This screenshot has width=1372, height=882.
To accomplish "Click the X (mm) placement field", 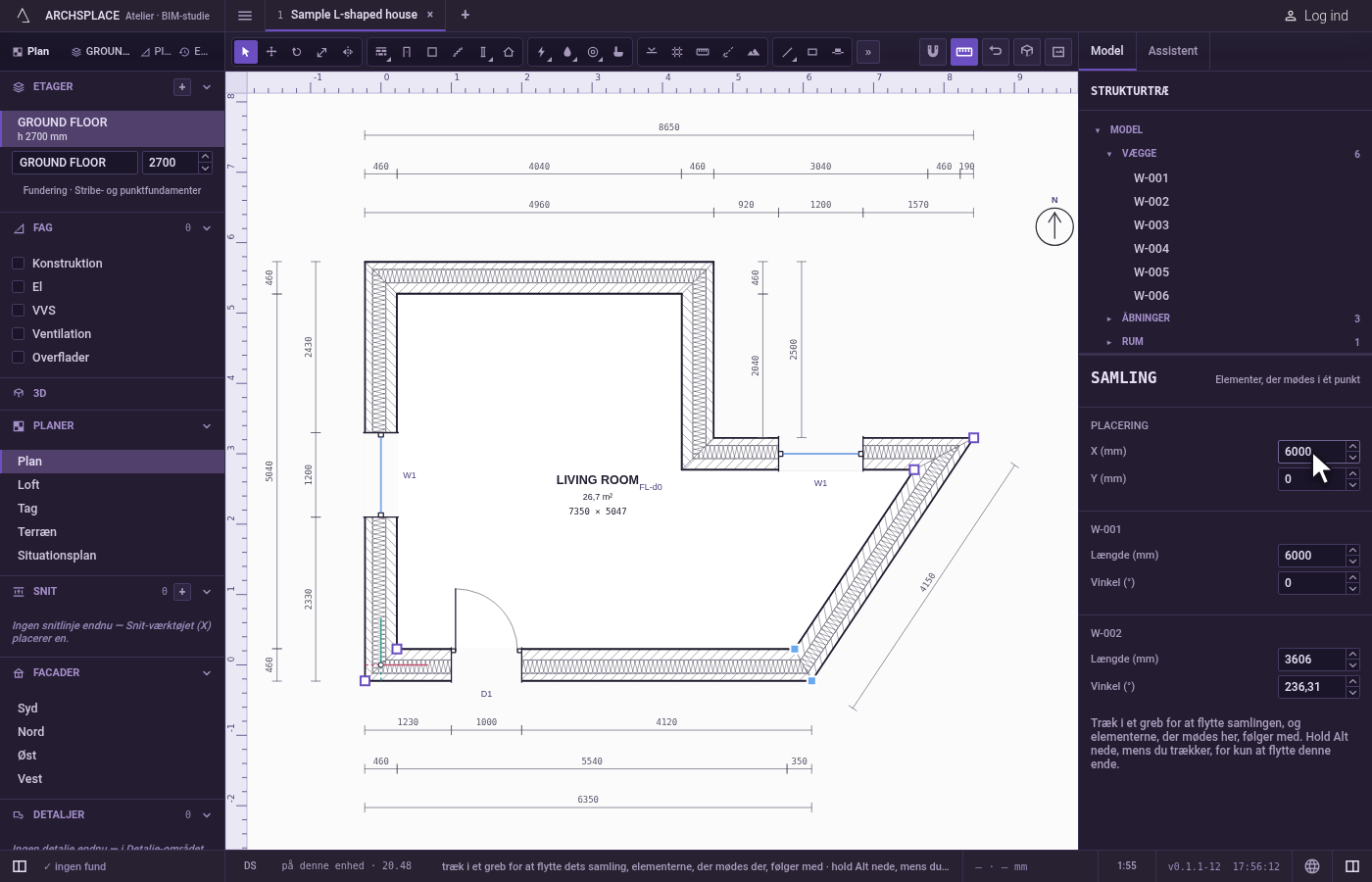I will [x=1311, y=452].
